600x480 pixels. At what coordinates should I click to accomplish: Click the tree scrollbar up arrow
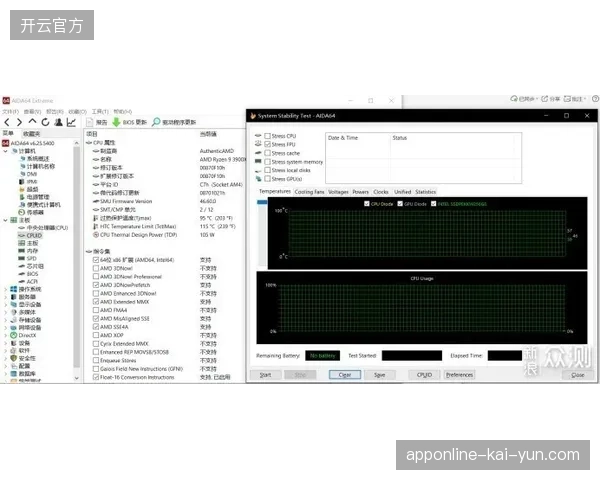pos(77,143)
